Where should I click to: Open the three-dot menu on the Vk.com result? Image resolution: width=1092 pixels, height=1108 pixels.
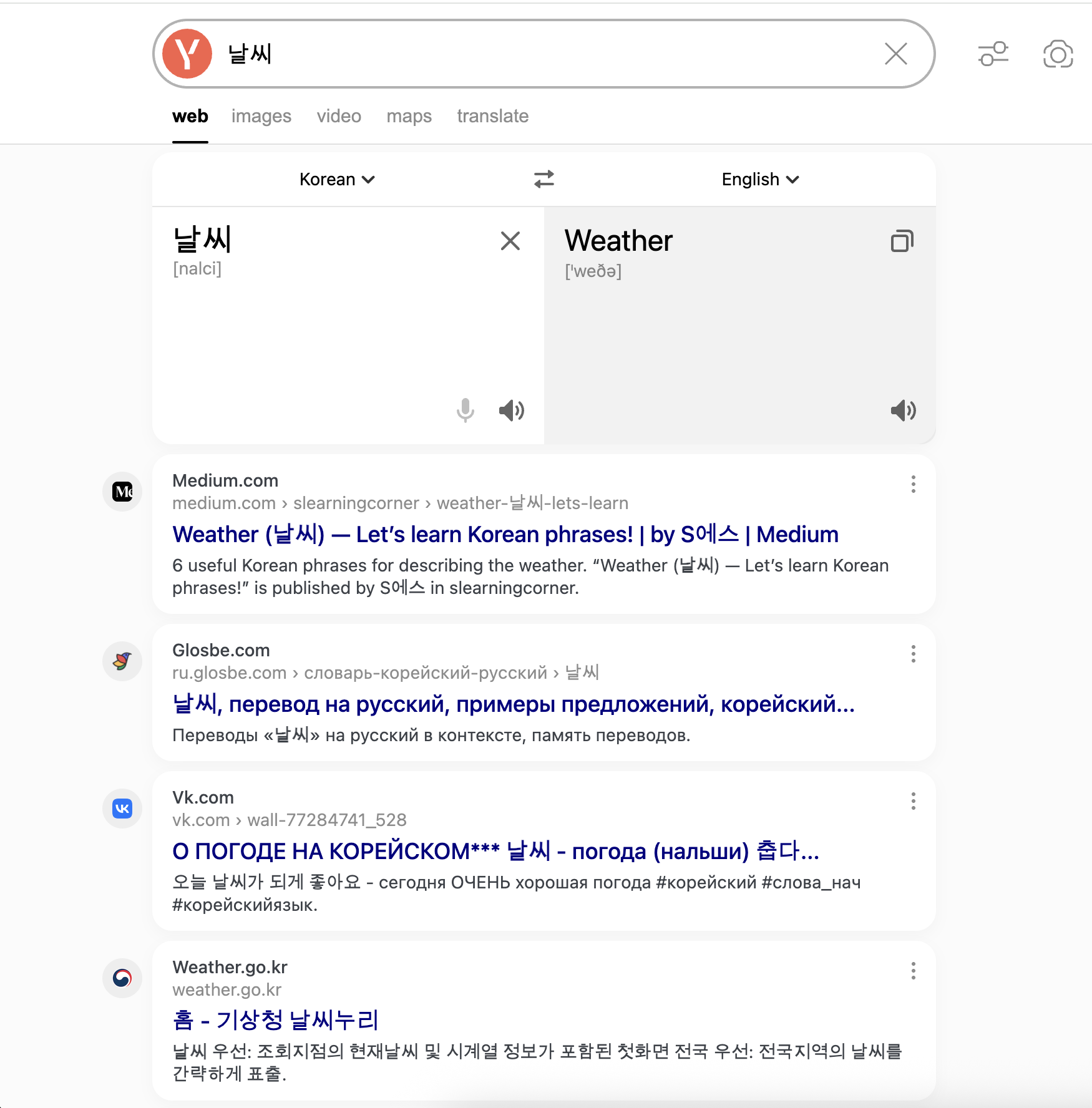913,801
